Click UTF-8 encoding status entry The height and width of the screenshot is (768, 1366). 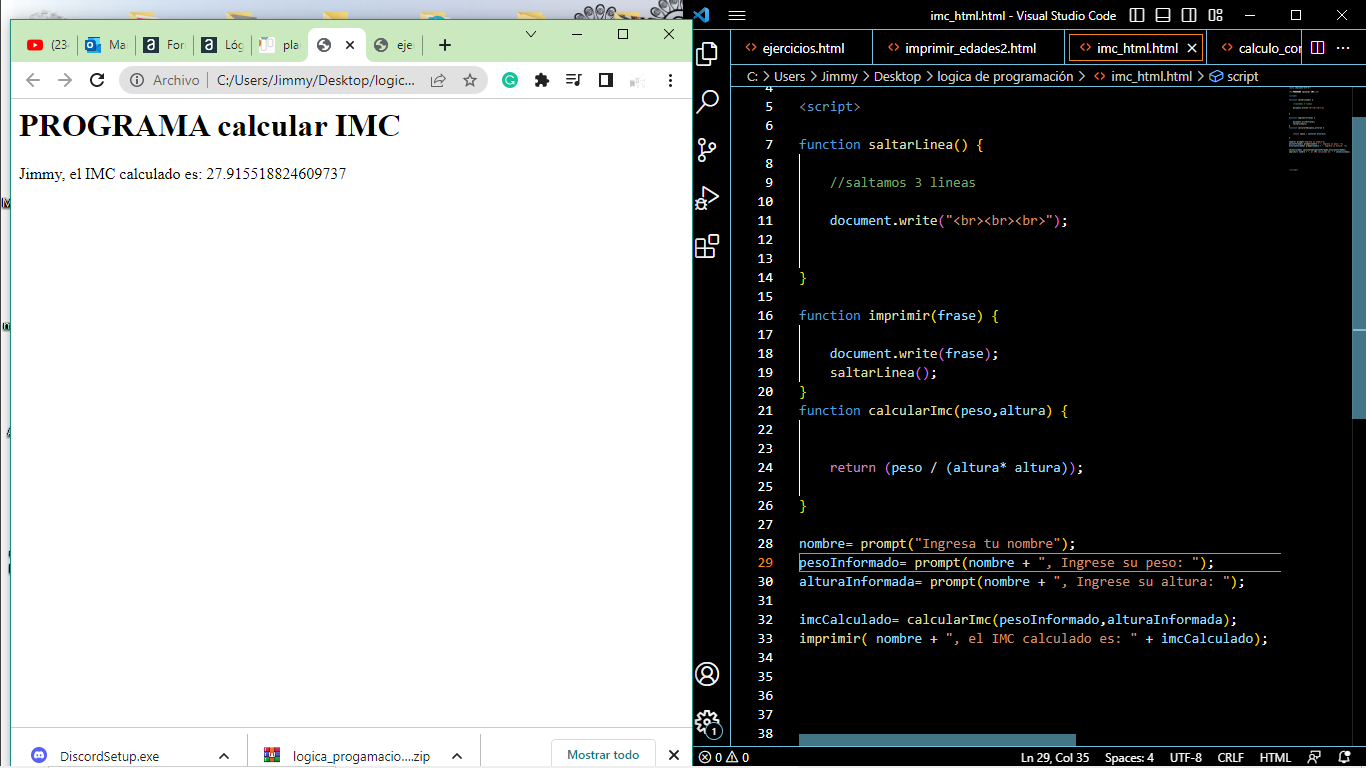pyautogui.click(x=1186, y=757)
